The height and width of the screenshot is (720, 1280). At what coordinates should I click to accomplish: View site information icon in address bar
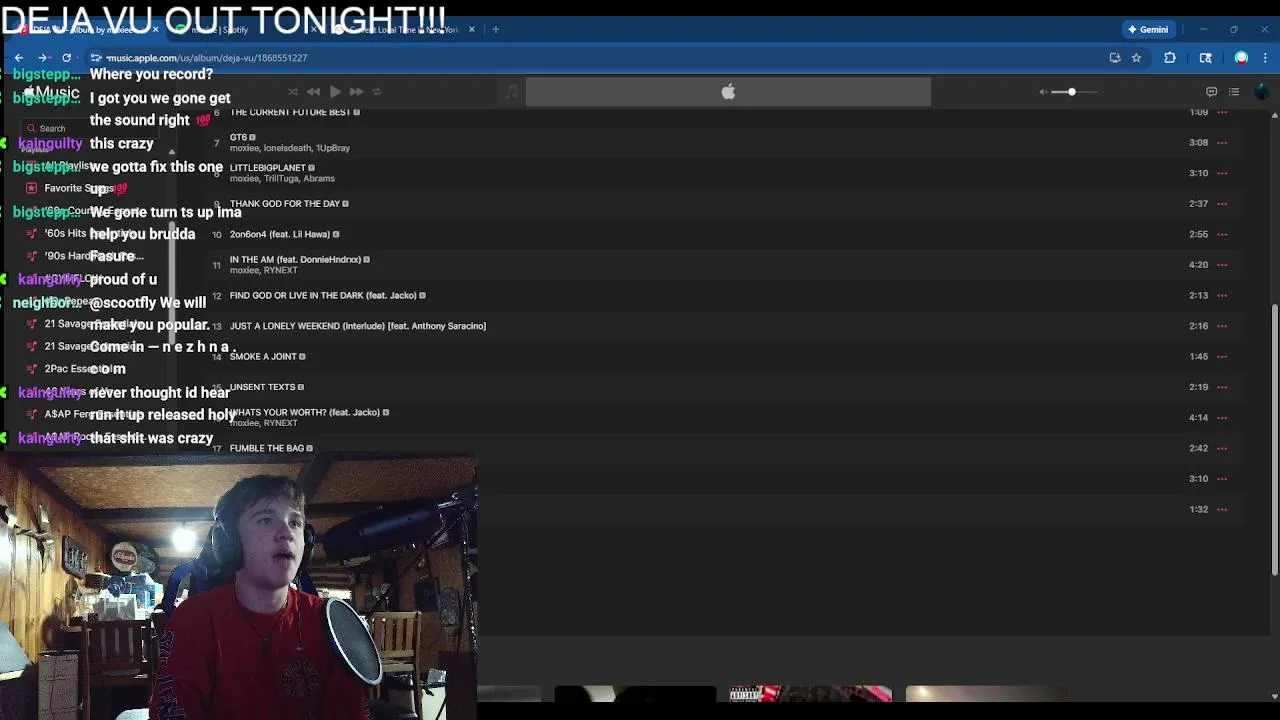tap(96, 58)
